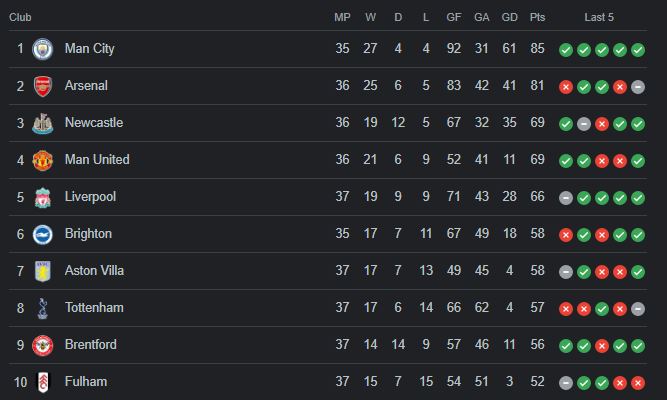
Task: Click Fulham's latest loss result icon
Action: point(638,383)
